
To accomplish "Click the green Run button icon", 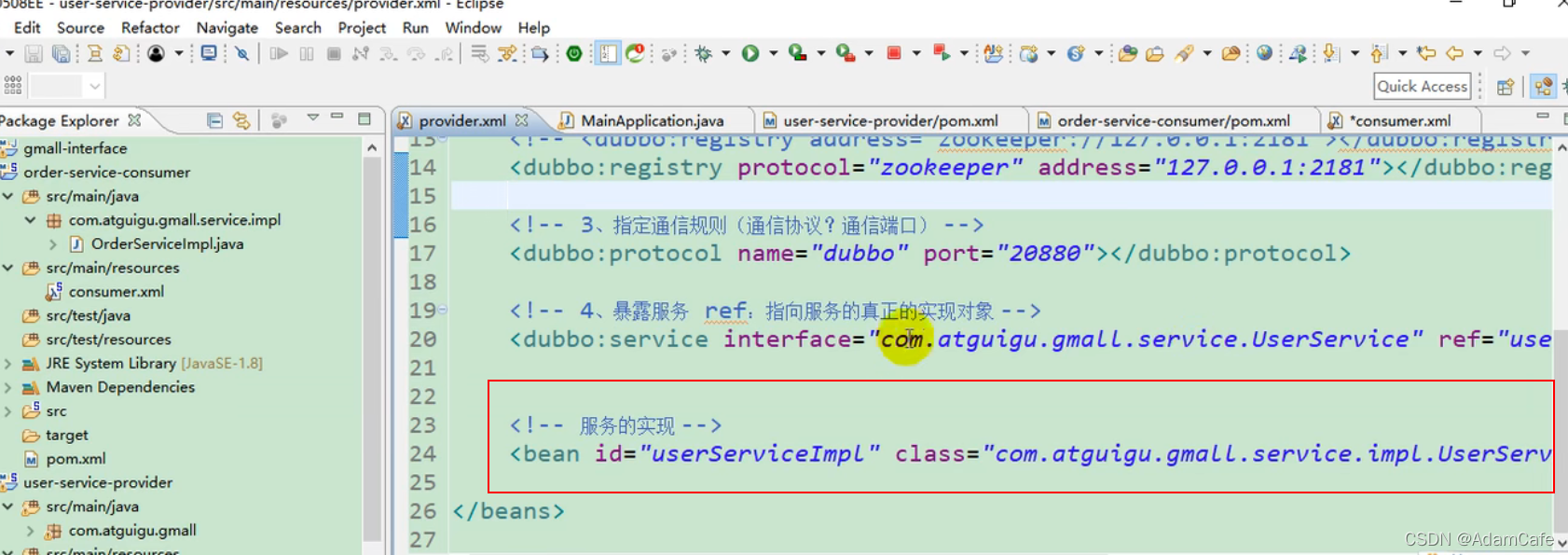I will (750, 54).
